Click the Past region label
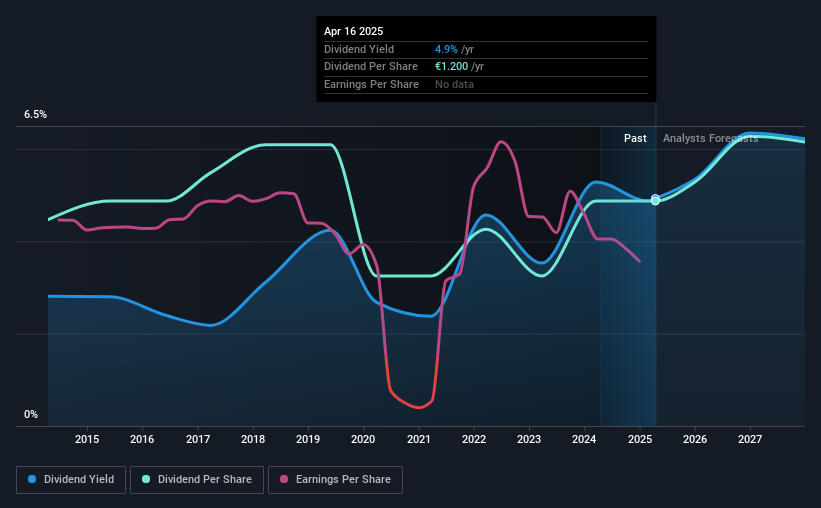This screenshot has height=508, width=821. 635,138
